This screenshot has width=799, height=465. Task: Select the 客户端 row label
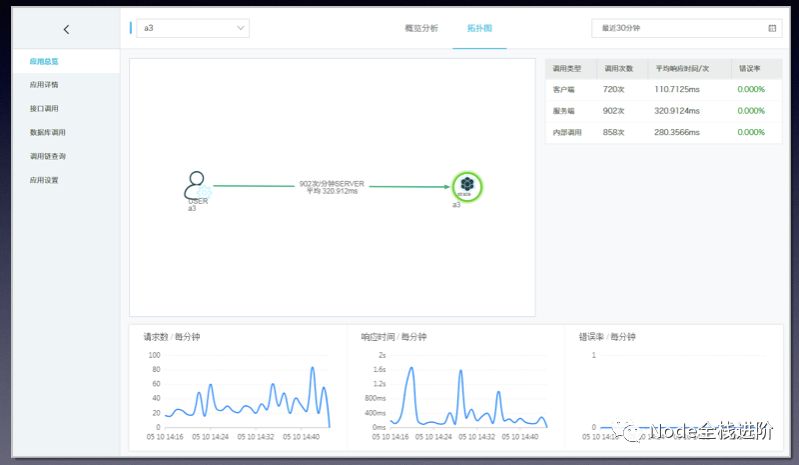pyautogui.click(x=564, y=89)
